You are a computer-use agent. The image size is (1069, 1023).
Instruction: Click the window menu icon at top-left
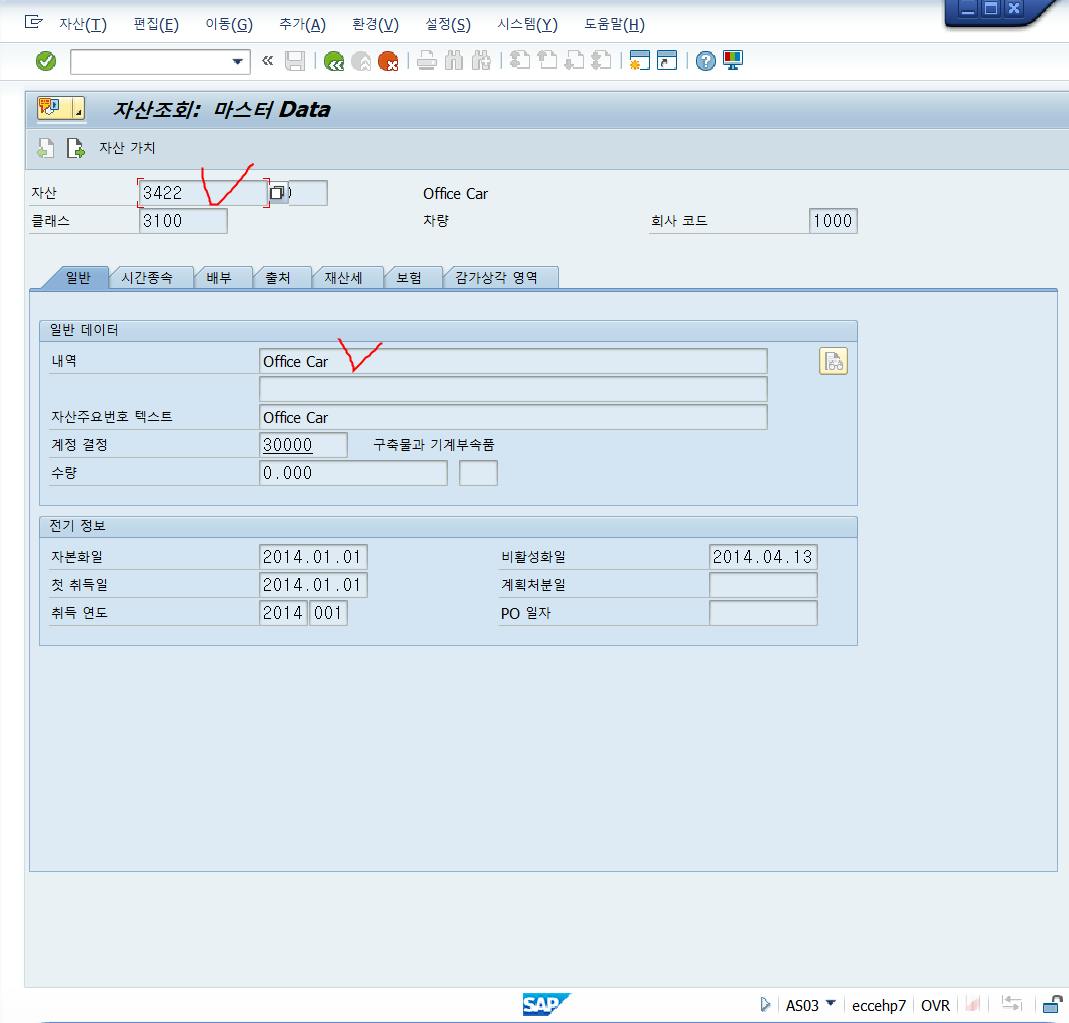(33, 22)
